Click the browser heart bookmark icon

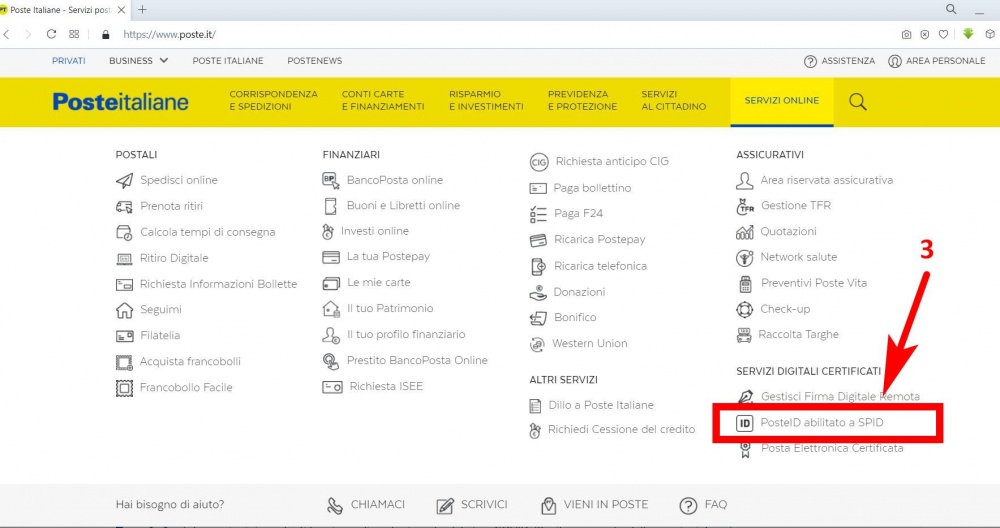(943, 34)
